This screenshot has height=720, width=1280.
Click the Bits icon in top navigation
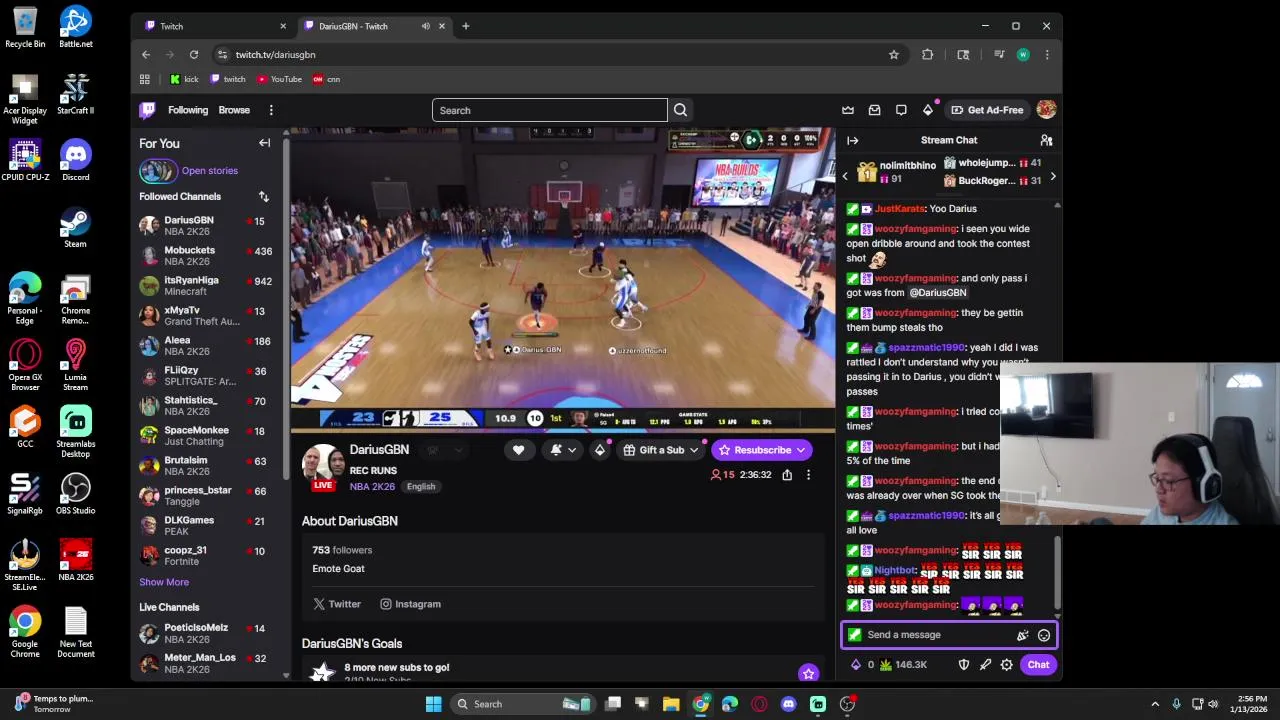pyautogui.click(x=928, y=110)
